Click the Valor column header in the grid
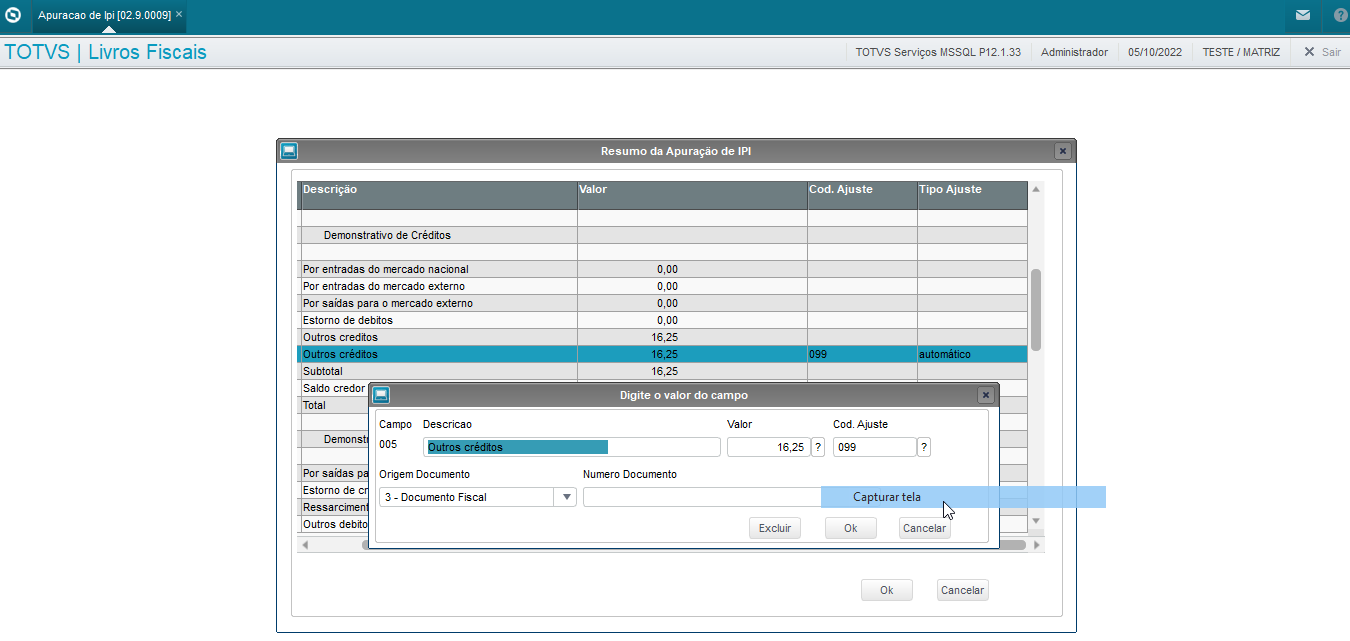The image size is (1350, 641). tap(692, 195)
